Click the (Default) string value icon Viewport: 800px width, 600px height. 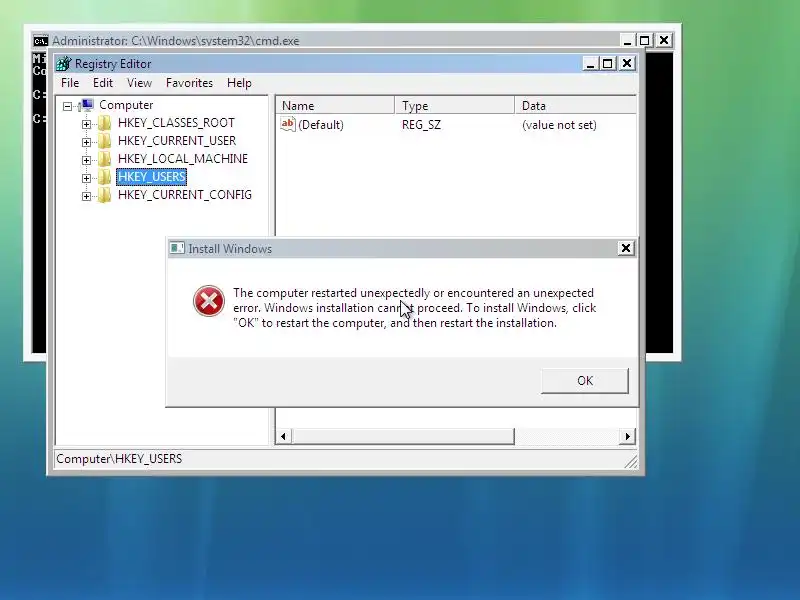coord(288,124)
